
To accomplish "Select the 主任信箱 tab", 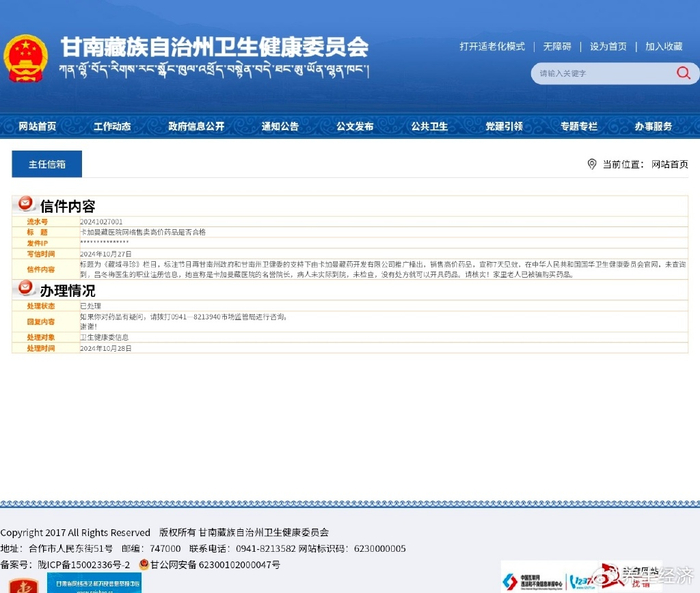I will [x=47, y=164].
